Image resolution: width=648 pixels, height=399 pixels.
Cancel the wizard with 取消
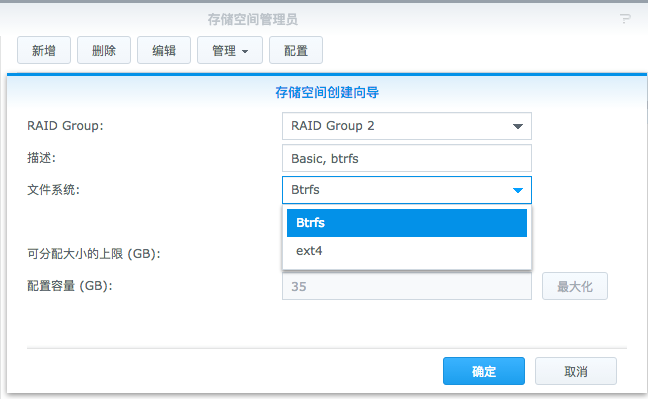[576, 371]
